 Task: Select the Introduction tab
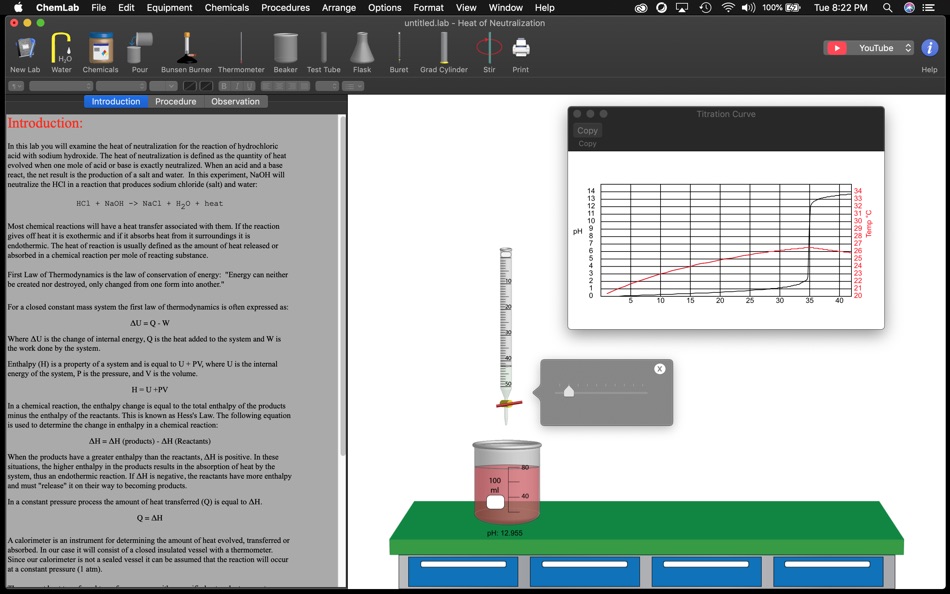point(116,101)
